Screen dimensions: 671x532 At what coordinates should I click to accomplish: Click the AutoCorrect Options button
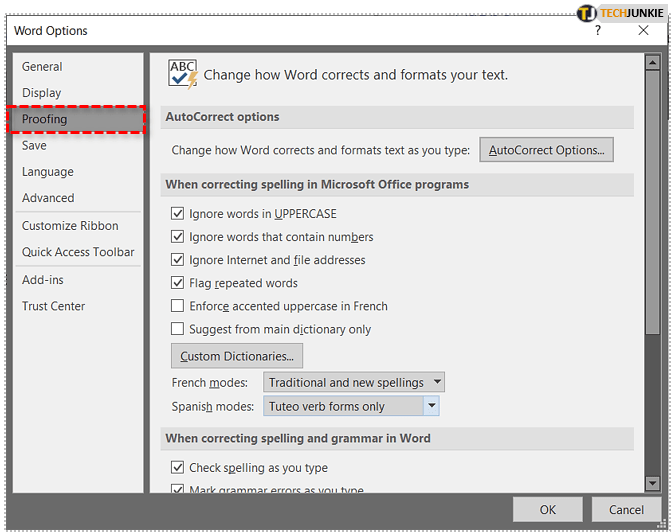point(546,150)
